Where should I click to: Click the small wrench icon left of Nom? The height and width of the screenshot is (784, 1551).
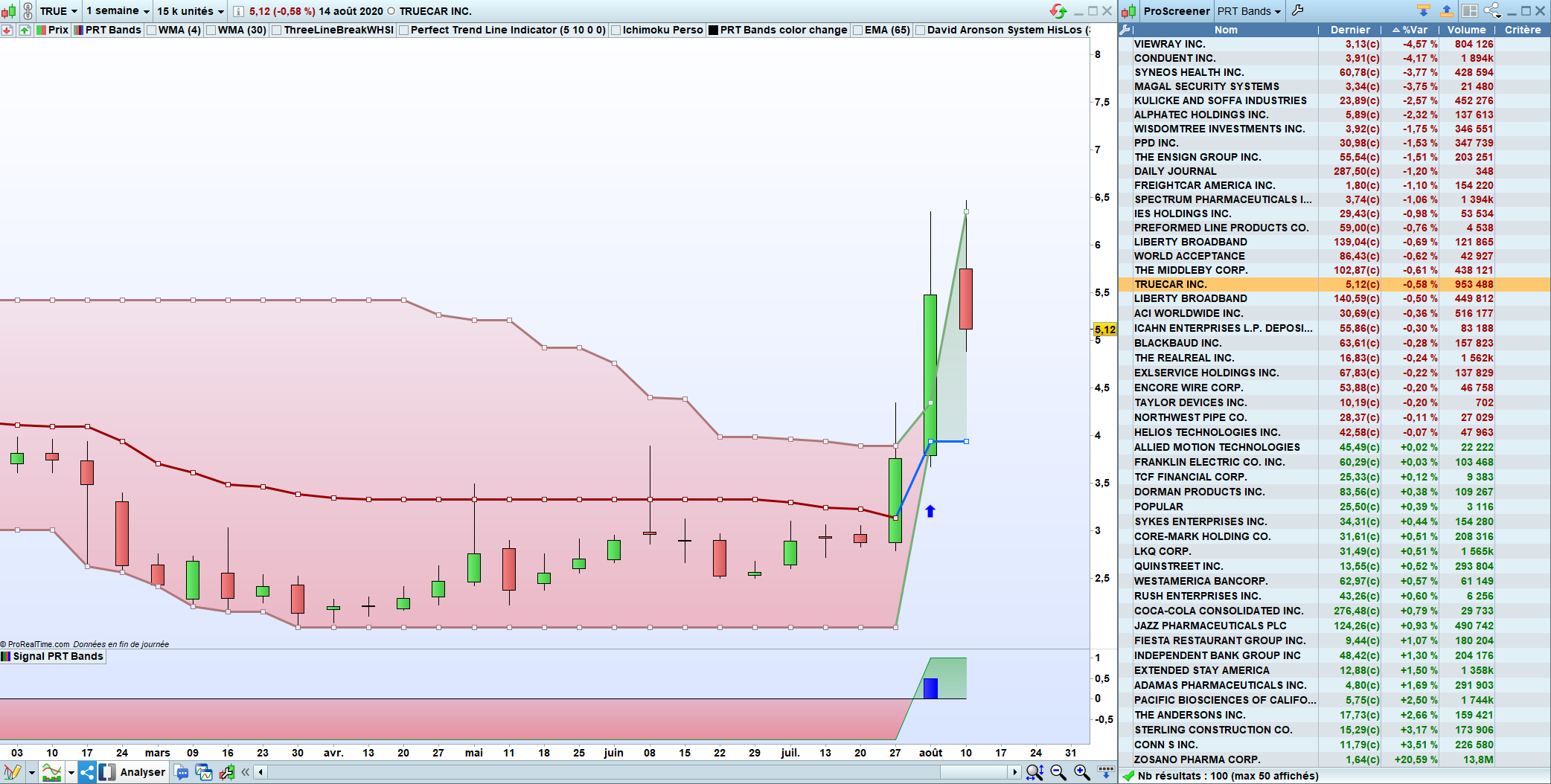1125,30
